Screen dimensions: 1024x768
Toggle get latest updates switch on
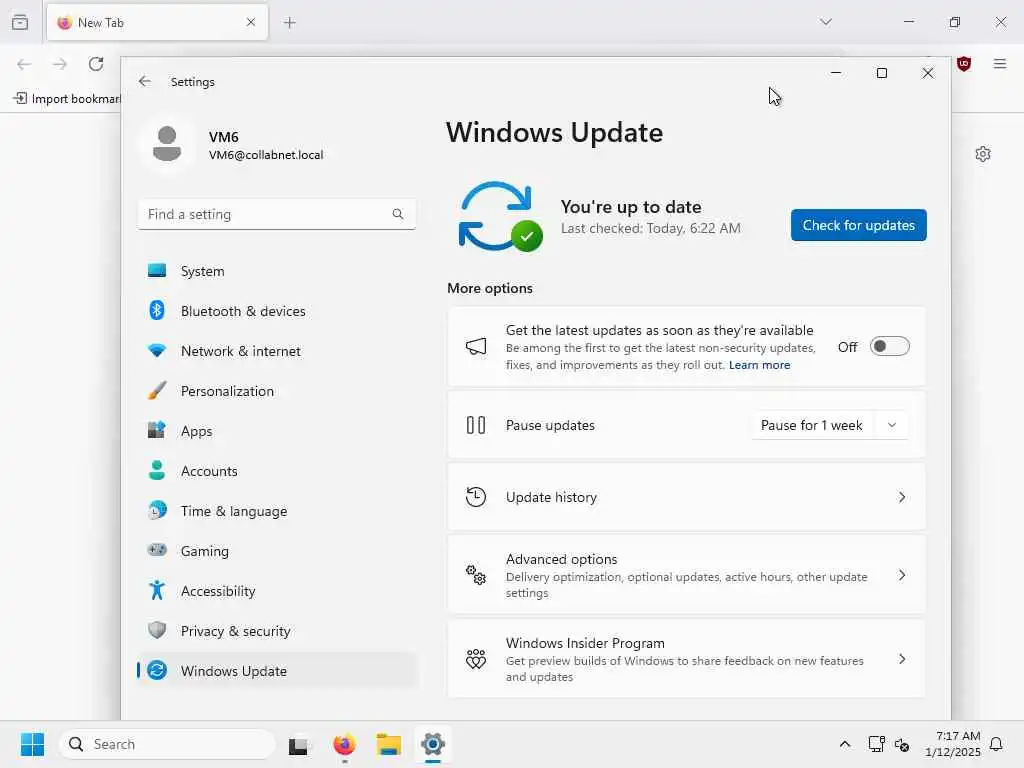(x=889, y=347)
